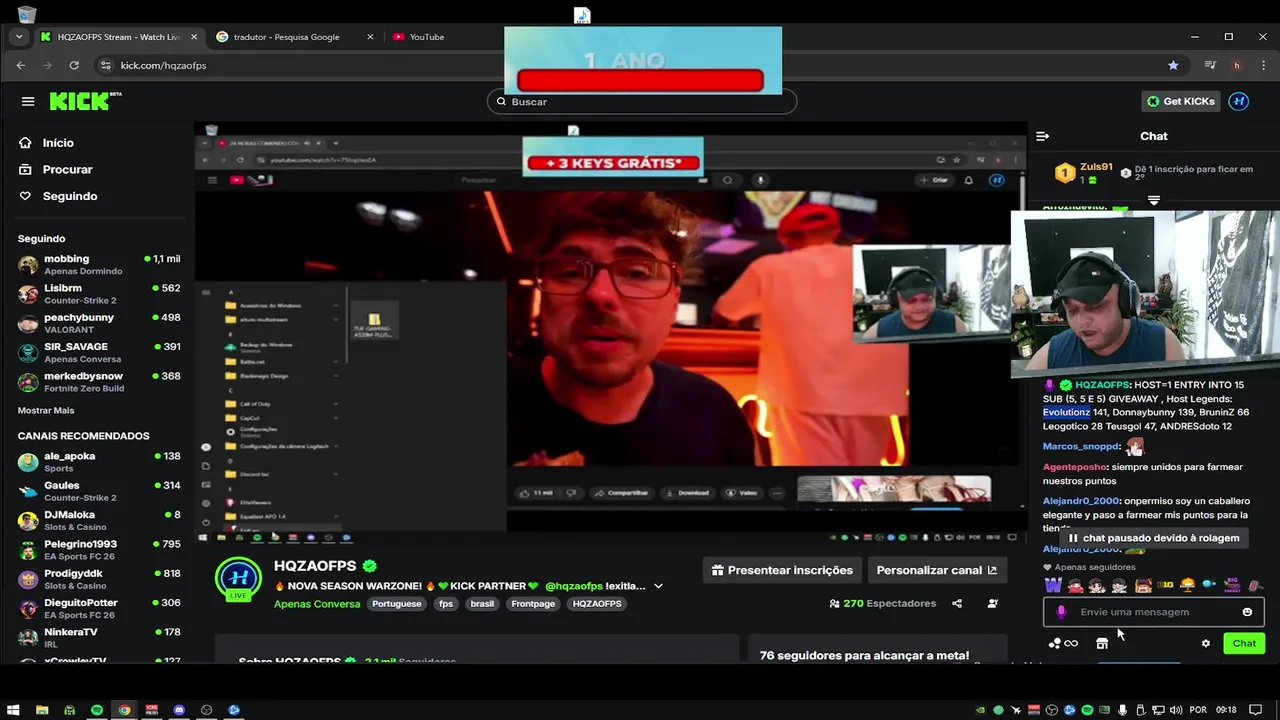Bookmark this page with the star icon
Screen dimensions: 1280x720
[x=1173, y=65]
